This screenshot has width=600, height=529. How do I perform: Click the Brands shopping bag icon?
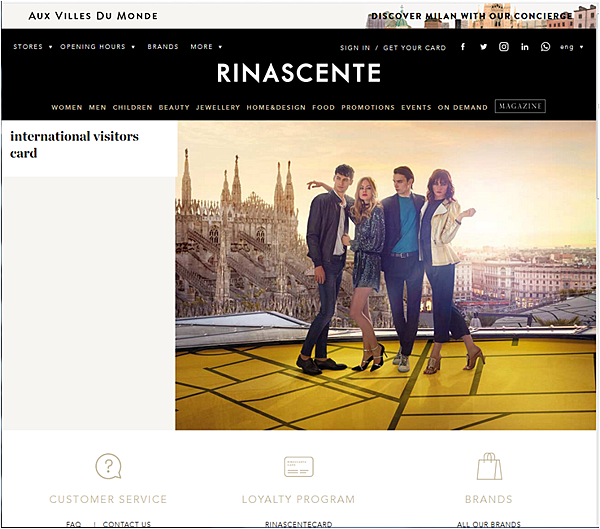tap(489, 466)
